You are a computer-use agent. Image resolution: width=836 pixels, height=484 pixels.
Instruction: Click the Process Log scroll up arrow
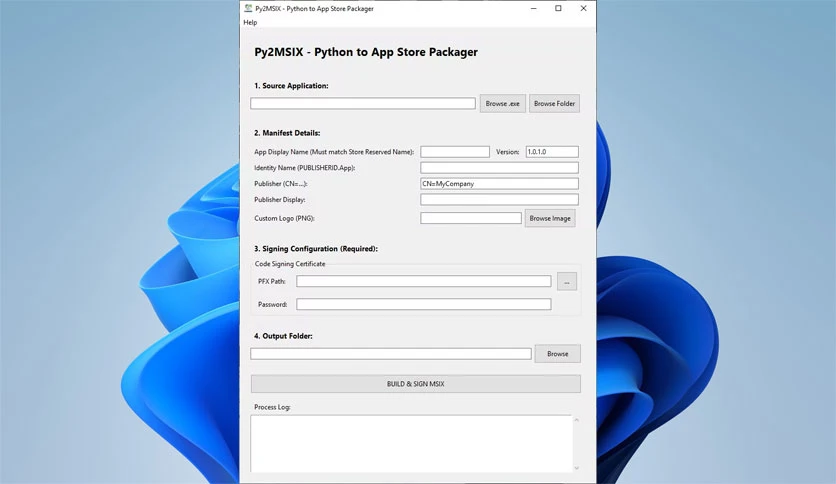click(x=576, y=420)
